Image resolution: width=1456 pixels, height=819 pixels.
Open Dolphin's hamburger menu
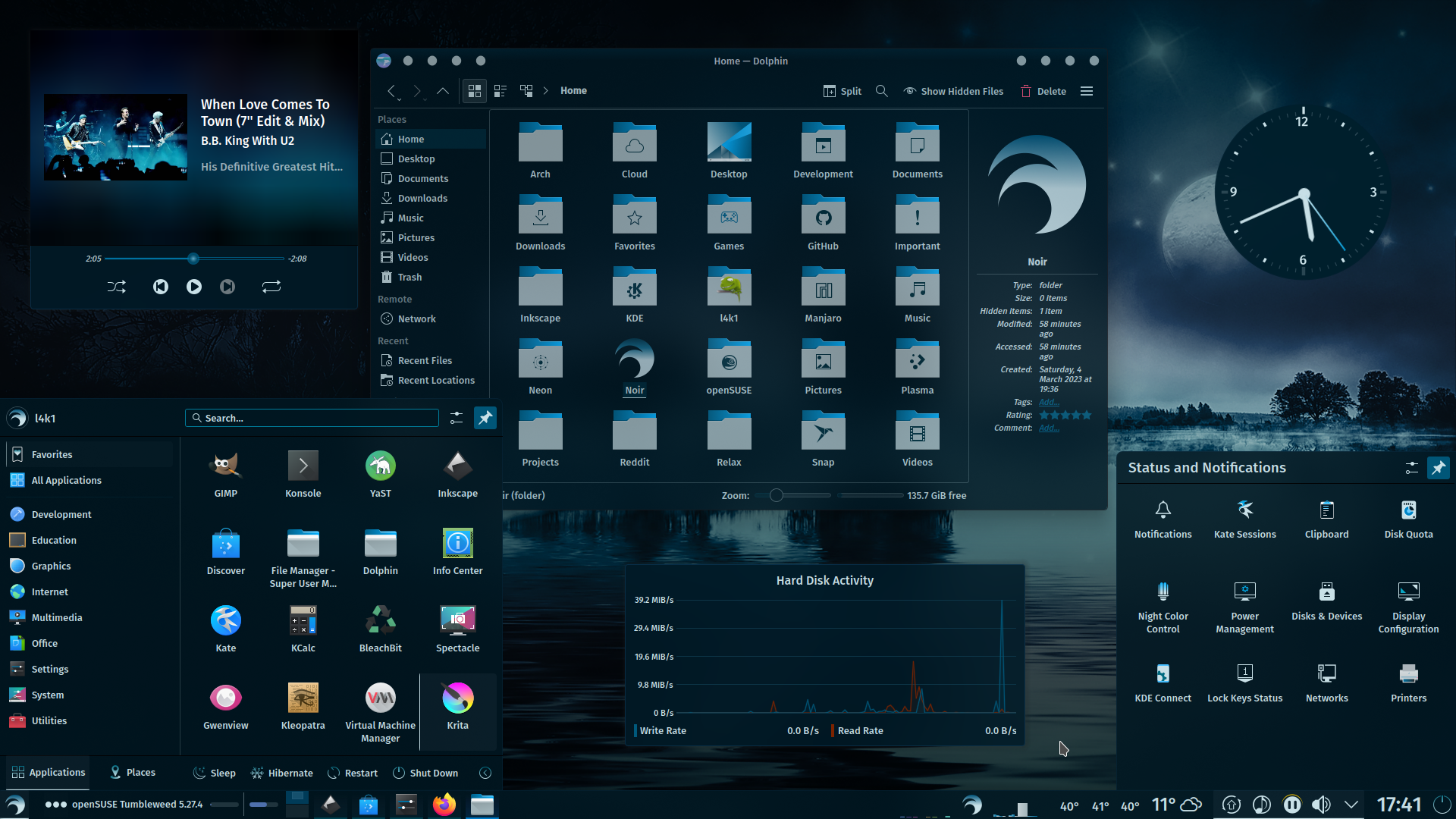tap(1086, 91)
